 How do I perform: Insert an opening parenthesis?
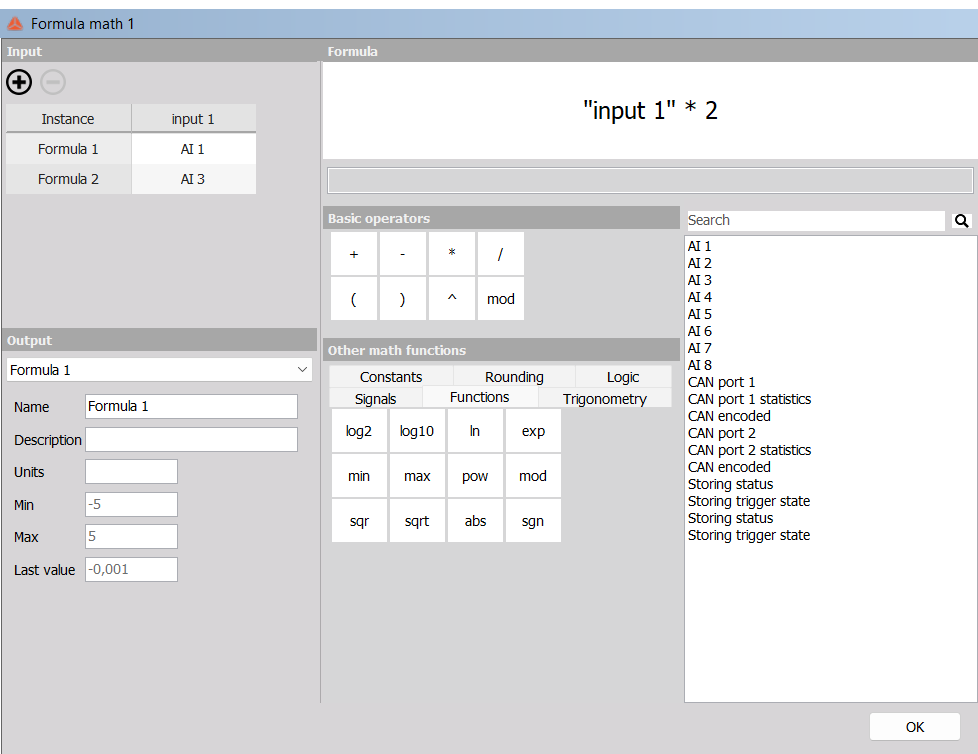(x=354, y=299)
